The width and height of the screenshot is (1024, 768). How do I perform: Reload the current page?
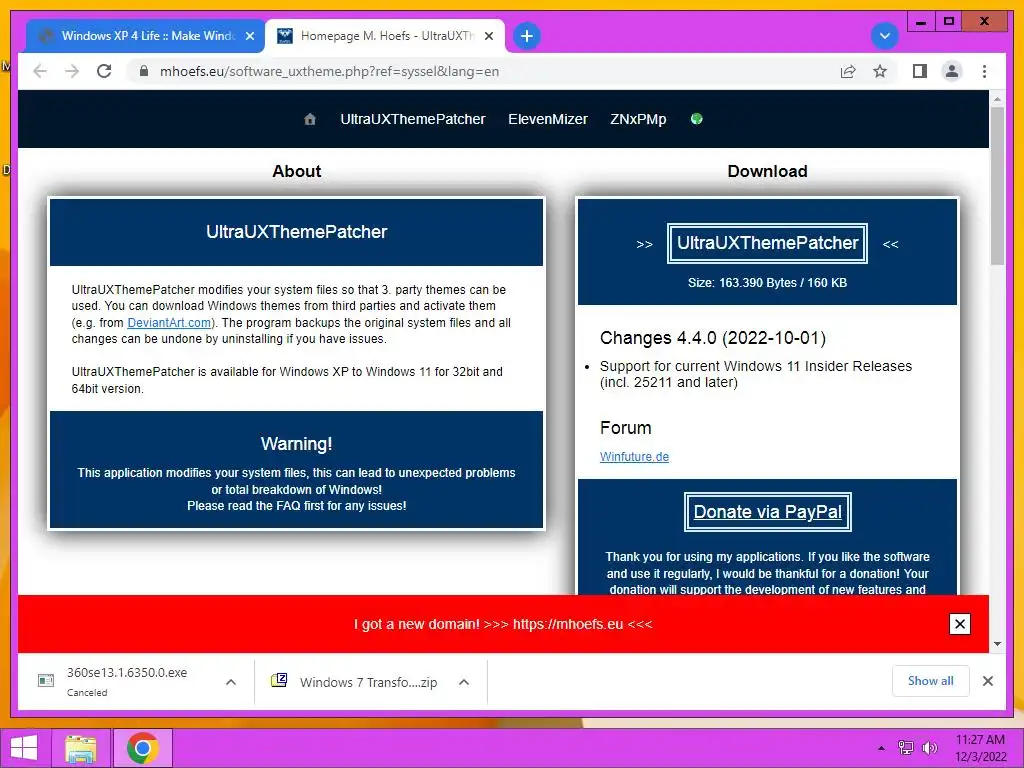click(104, 71)
